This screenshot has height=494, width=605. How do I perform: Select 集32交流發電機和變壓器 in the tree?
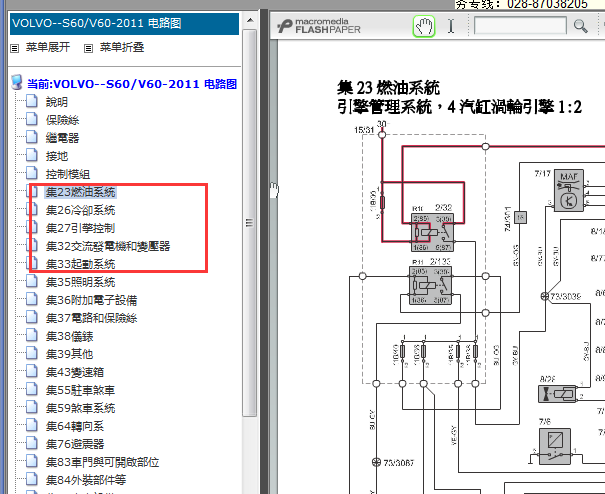[108, 246]
